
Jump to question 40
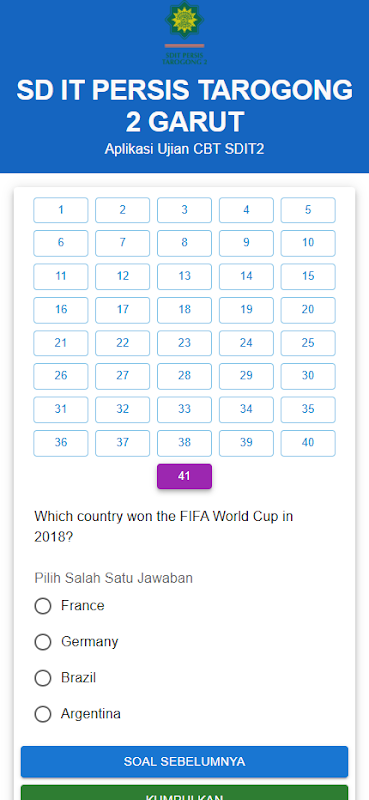pyautogui.click(x=308, y=443)
